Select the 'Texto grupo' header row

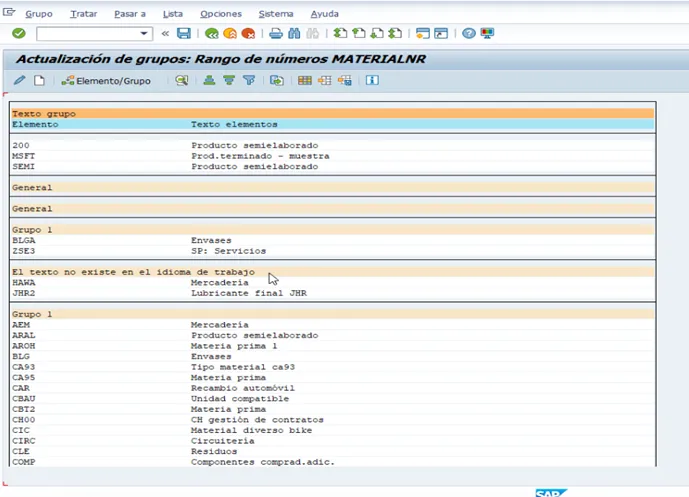point(333,114)
